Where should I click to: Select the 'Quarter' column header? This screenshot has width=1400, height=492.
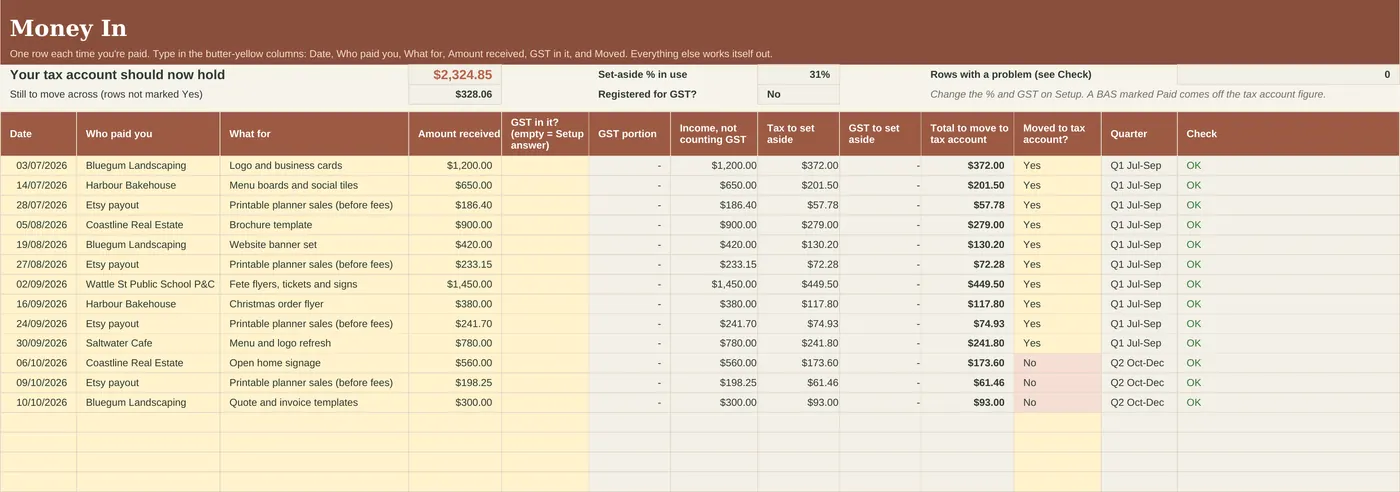click(x=1139, y=134)
